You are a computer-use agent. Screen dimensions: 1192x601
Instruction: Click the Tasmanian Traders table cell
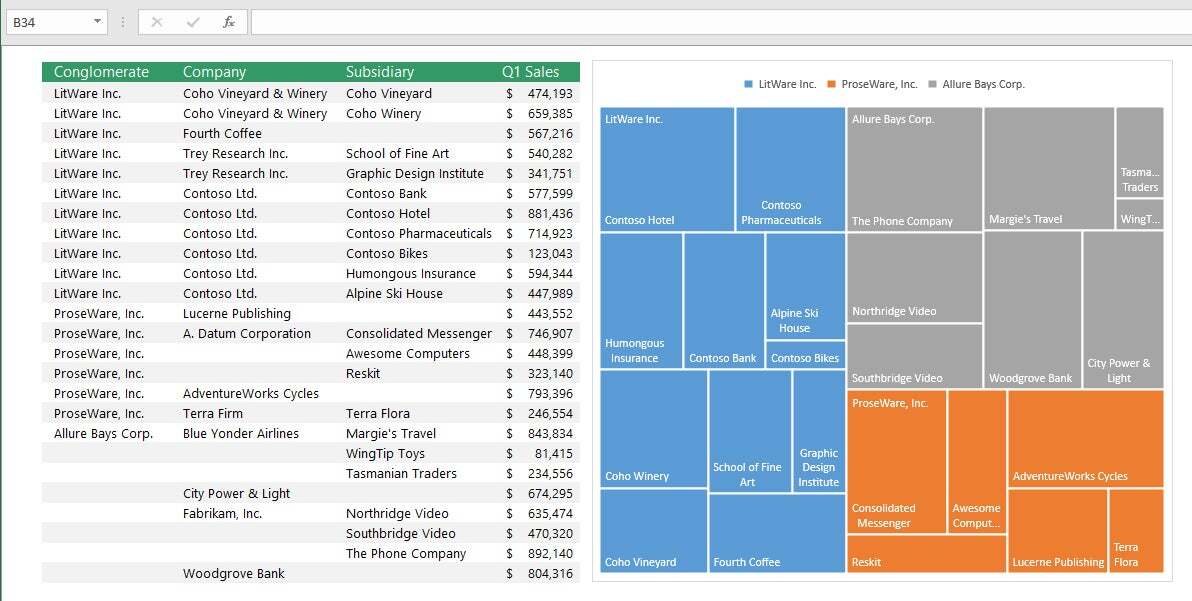click(x=401, y=473)
